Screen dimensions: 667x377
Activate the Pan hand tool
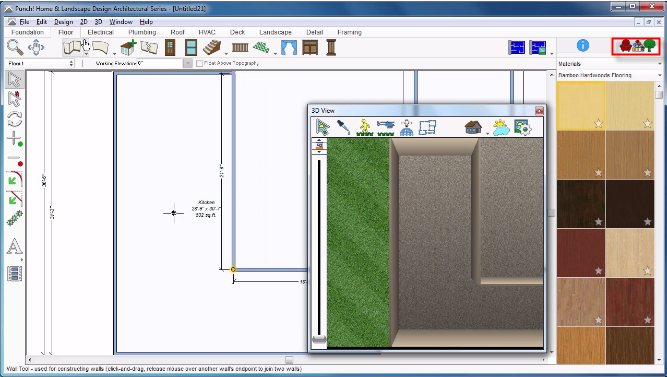36,47
